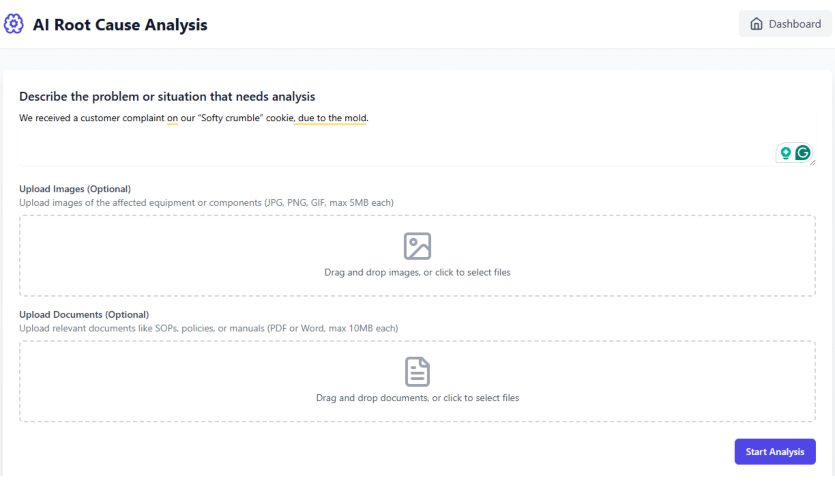This screenshot has height=500, width=835.
Task: Click the "Describe the problem or situation" heading
Action: click(167, 96)
